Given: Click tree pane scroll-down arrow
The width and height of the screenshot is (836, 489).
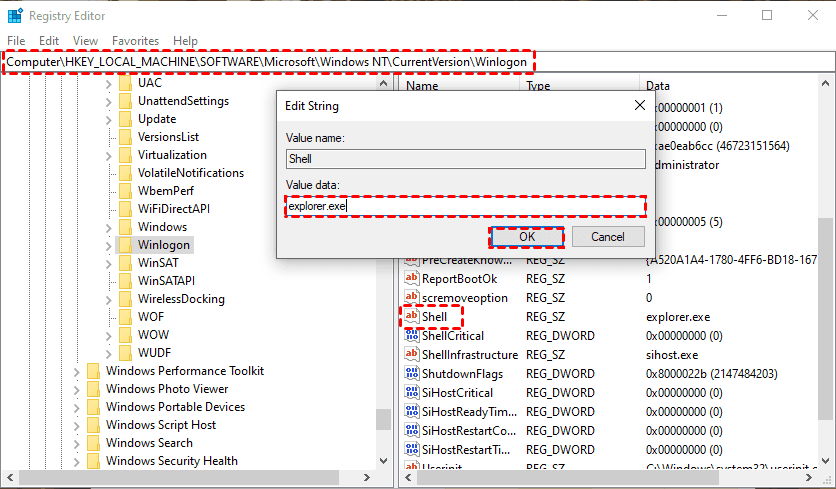Looking at the screenshot, I should tap(383, 460).
